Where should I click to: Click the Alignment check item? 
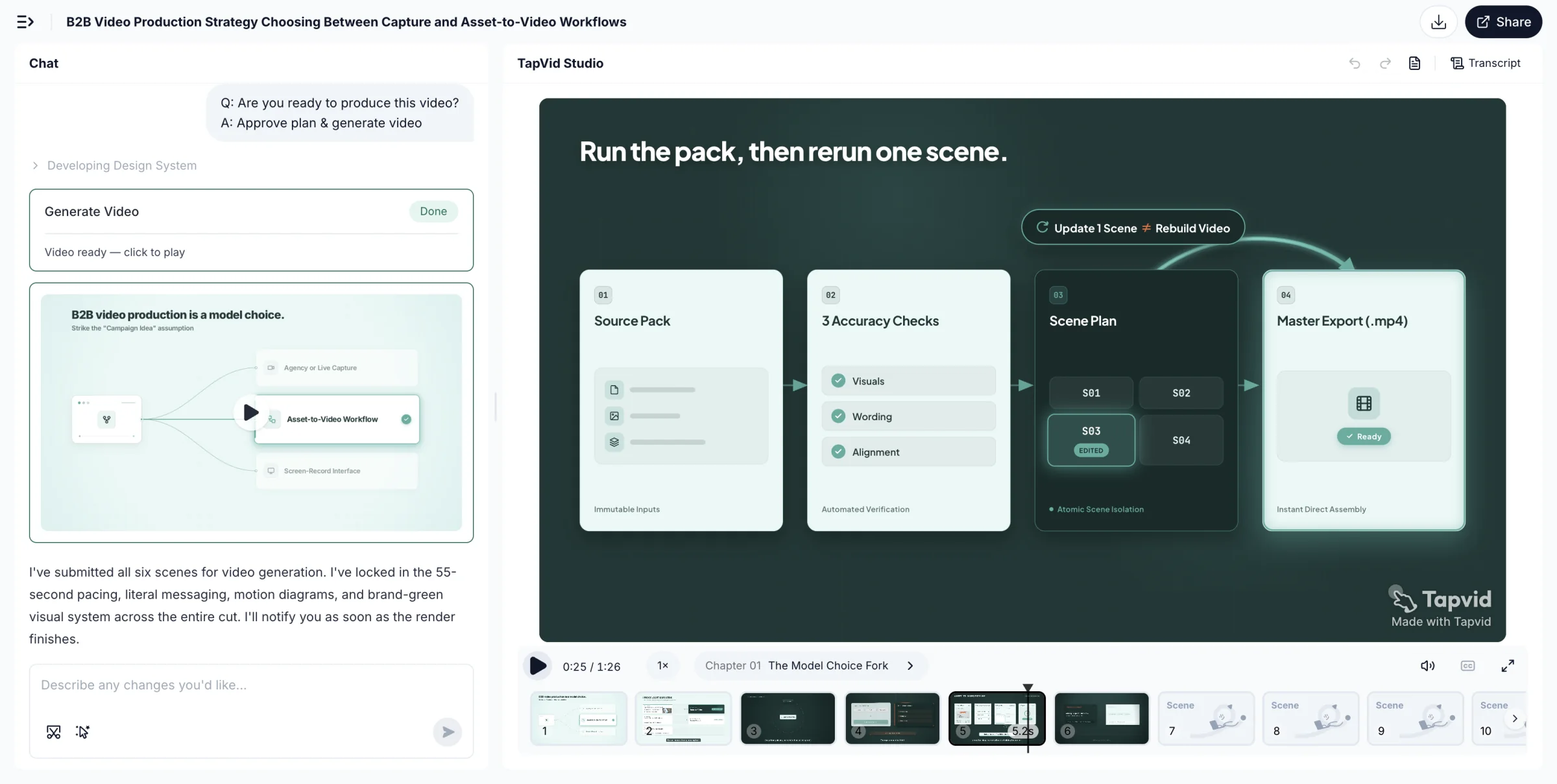908,452
